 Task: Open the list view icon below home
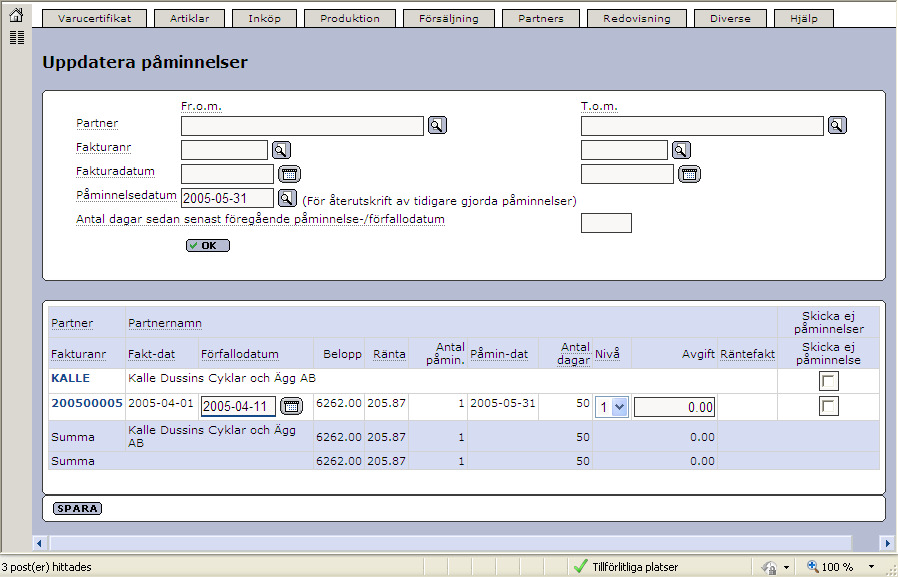[x=17, y=38]
